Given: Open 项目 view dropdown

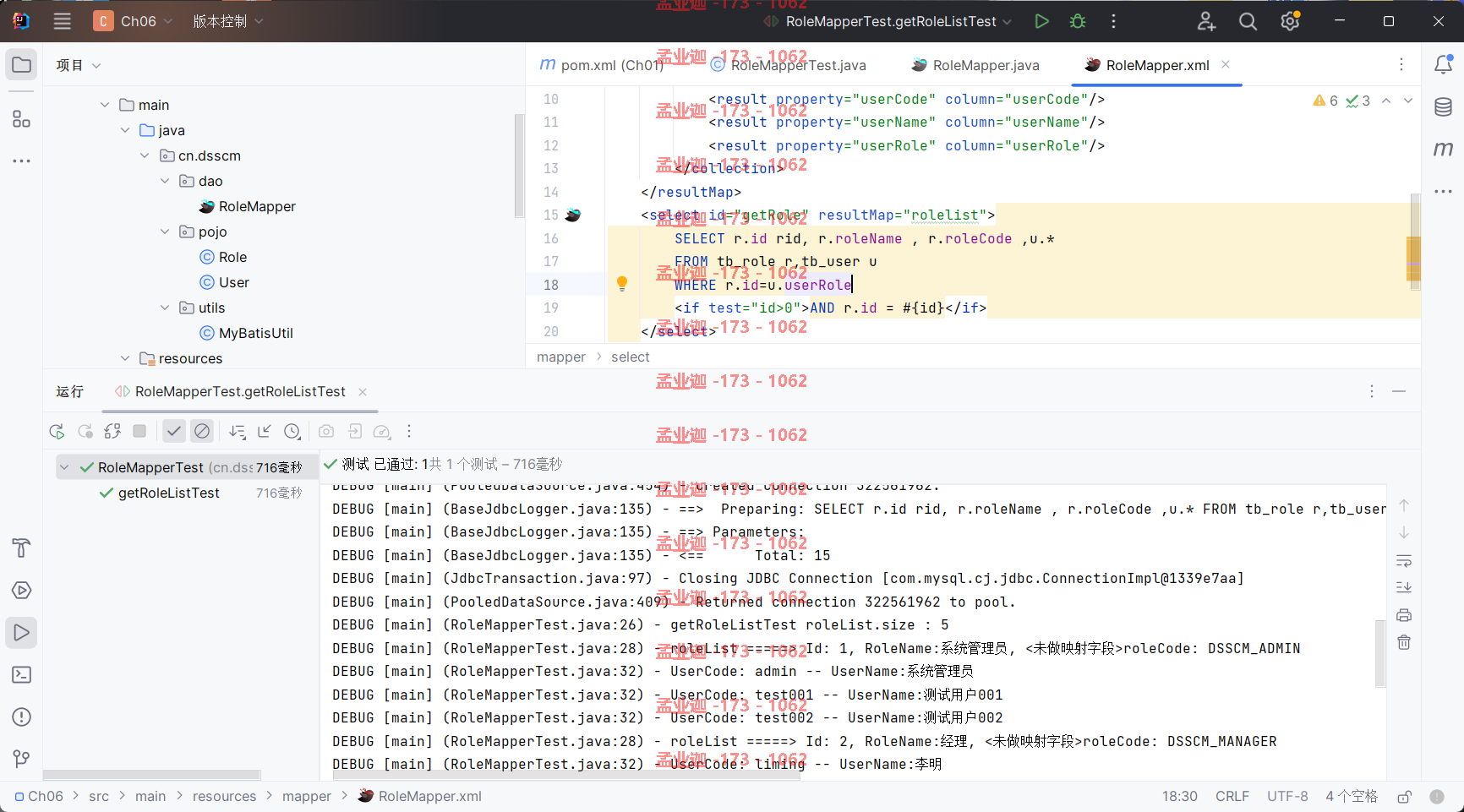Looking at the screenshot, I should click(79, 65).
